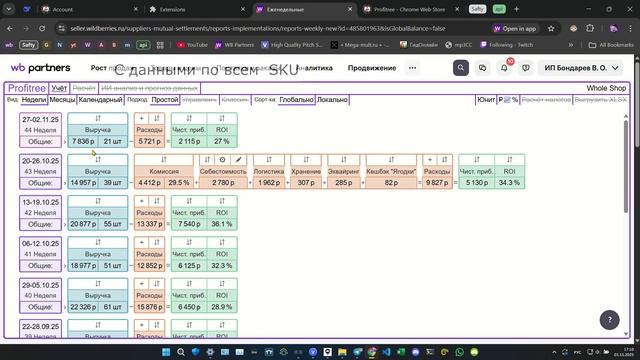
Task: Sort by Кешбэк "Ягодки" column
Action: [391, 160]
